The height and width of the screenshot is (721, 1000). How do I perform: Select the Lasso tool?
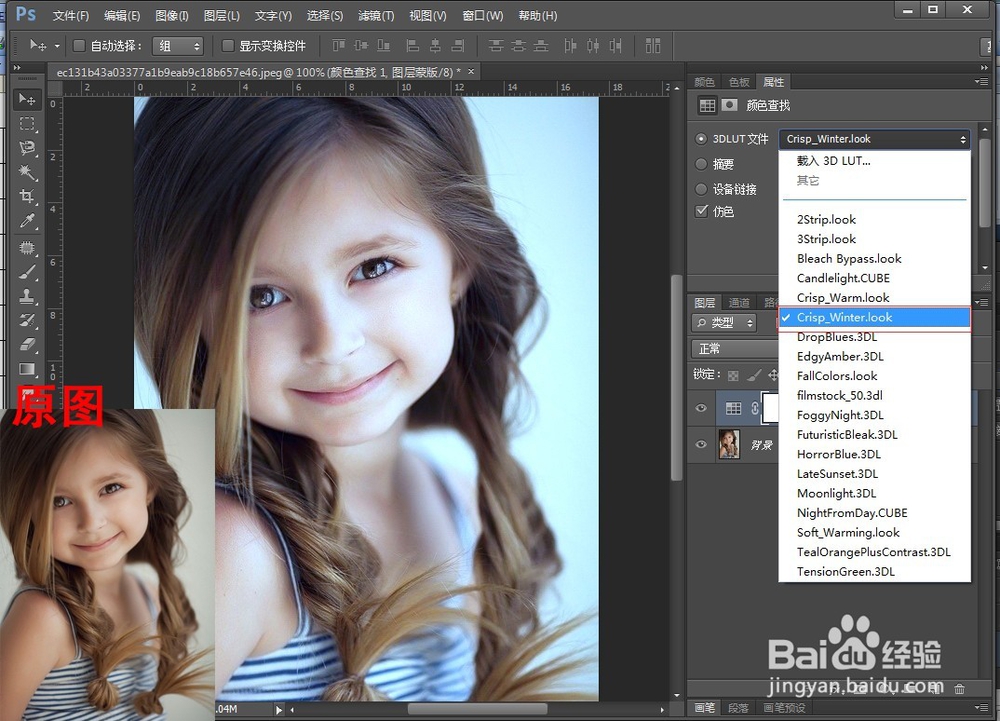(28, 148)
